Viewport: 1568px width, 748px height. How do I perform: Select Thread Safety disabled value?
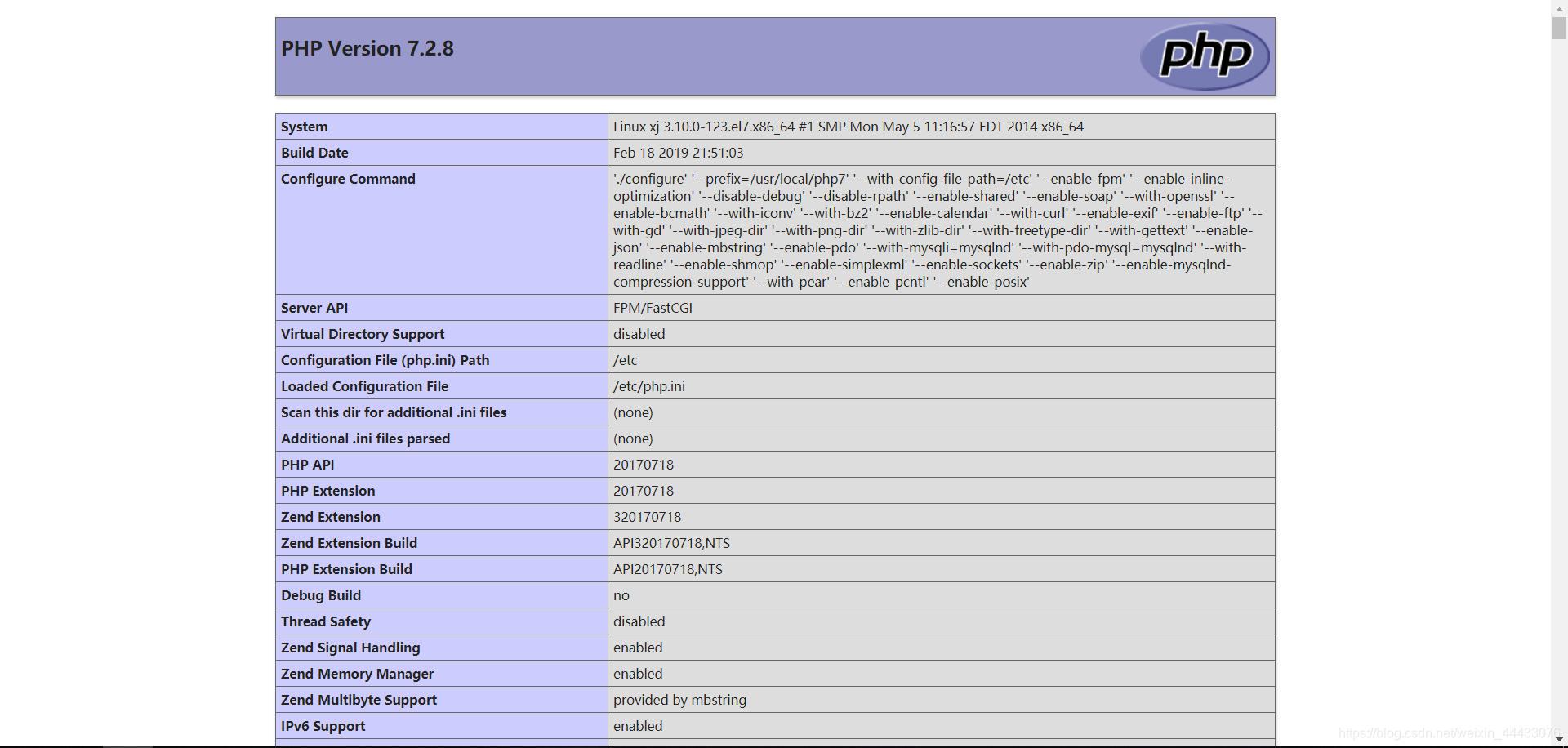click(x=639, y=621)
